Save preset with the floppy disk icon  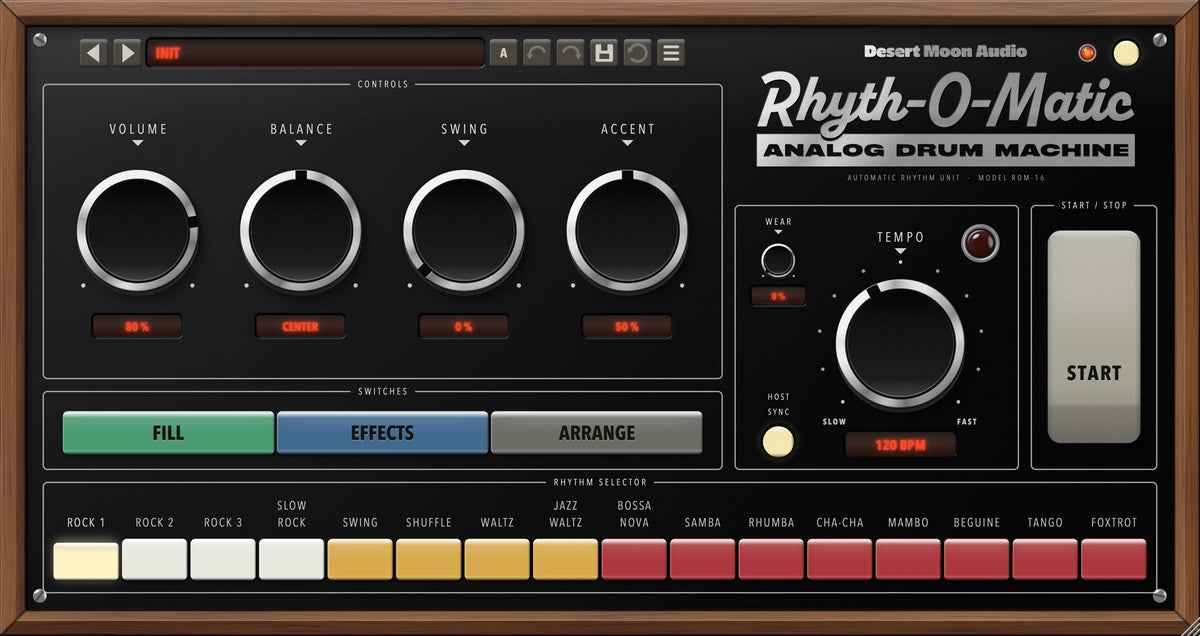(x=603, y=53)
